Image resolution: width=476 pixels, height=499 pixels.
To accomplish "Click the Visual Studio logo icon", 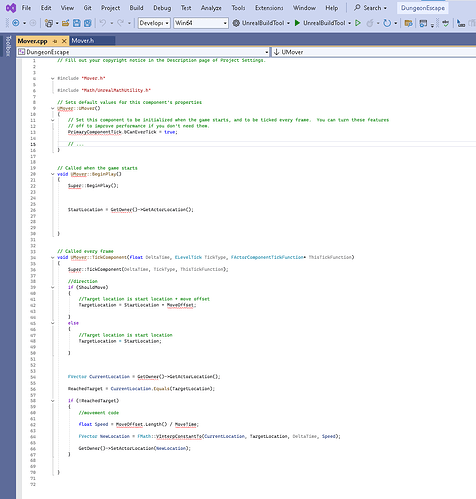I will pos(11,8).
